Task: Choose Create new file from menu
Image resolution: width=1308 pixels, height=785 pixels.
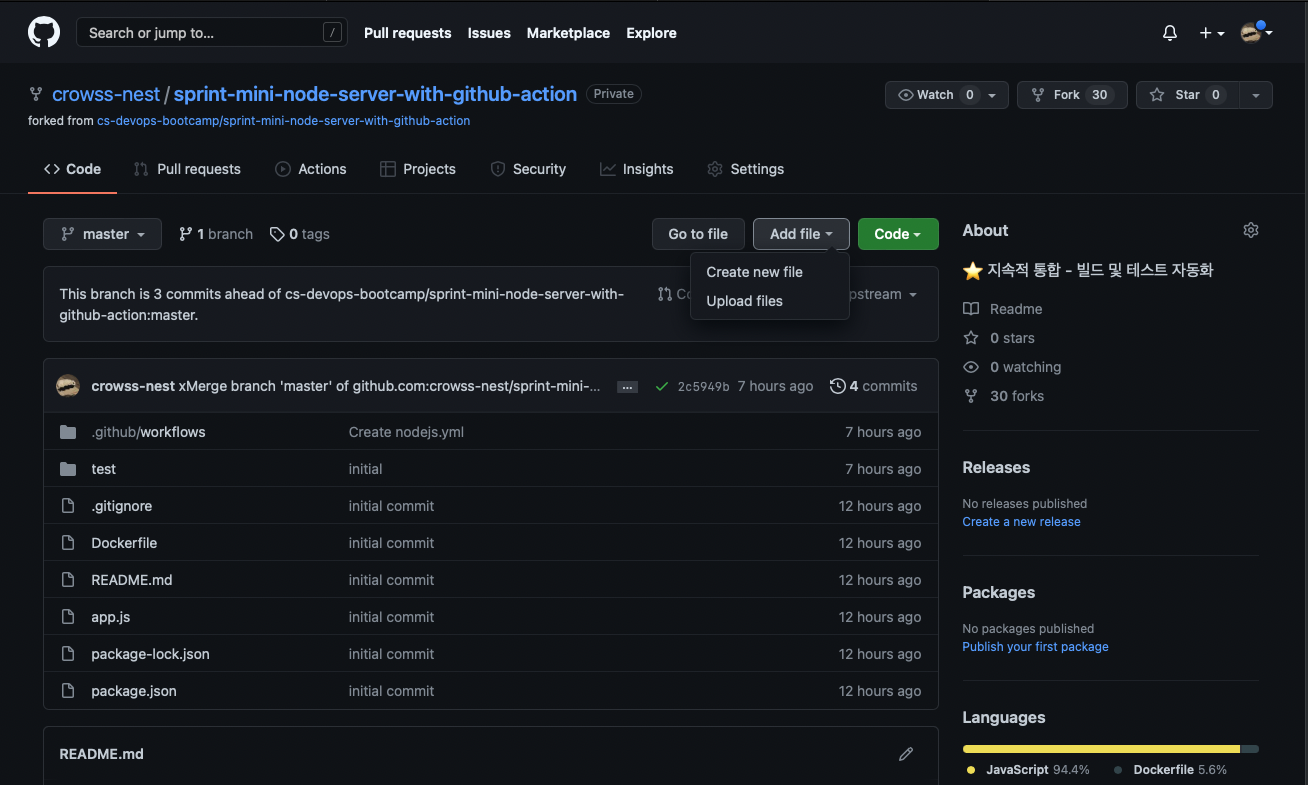Action: click(x=769, y=272)
